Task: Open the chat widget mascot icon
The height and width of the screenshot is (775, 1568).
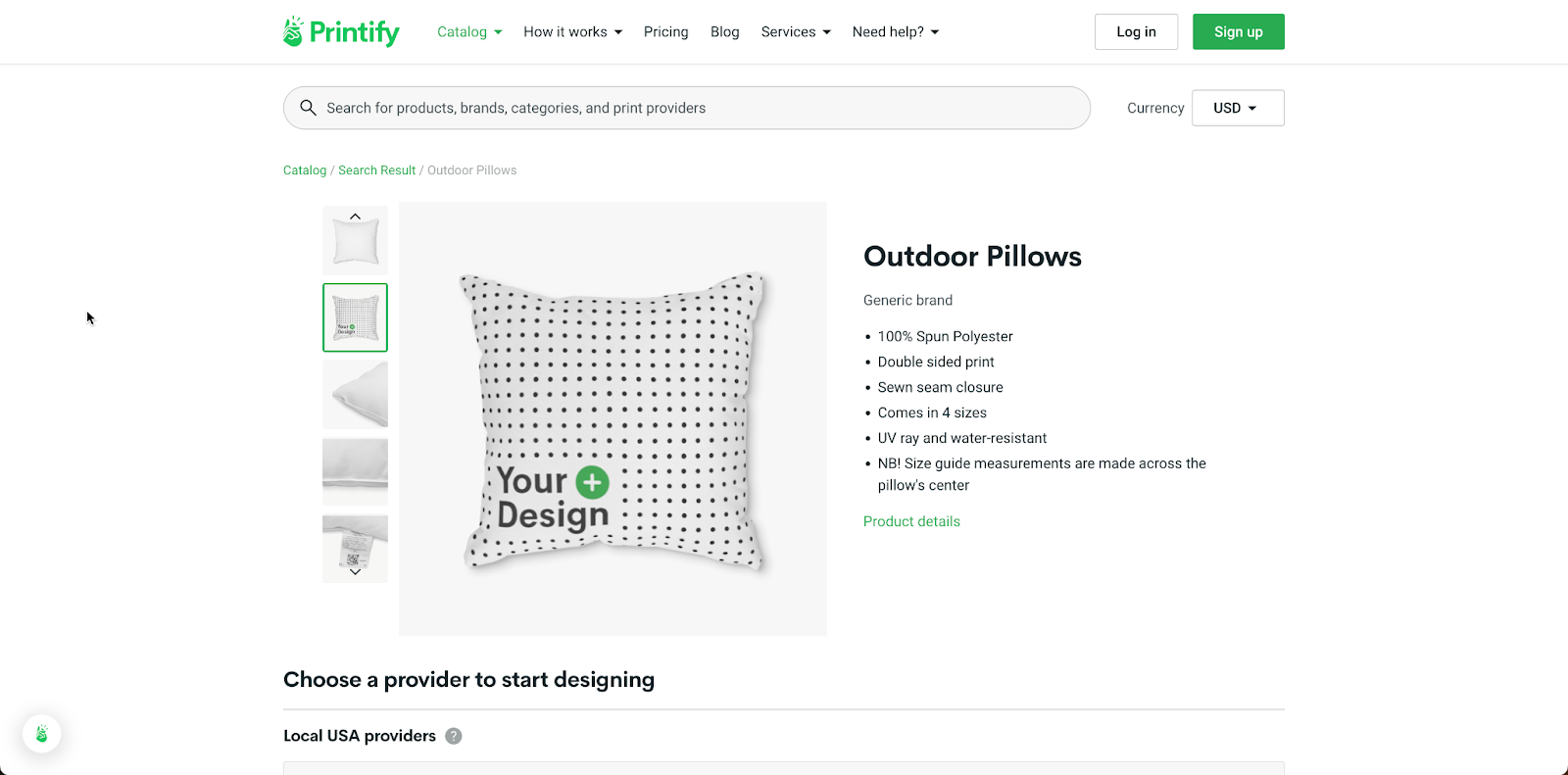Action: [x=41, y=733]
